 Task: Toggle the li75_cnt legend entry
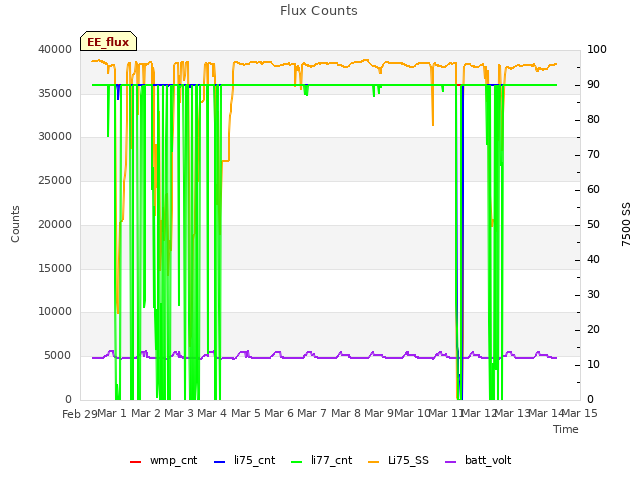[244, 460]
